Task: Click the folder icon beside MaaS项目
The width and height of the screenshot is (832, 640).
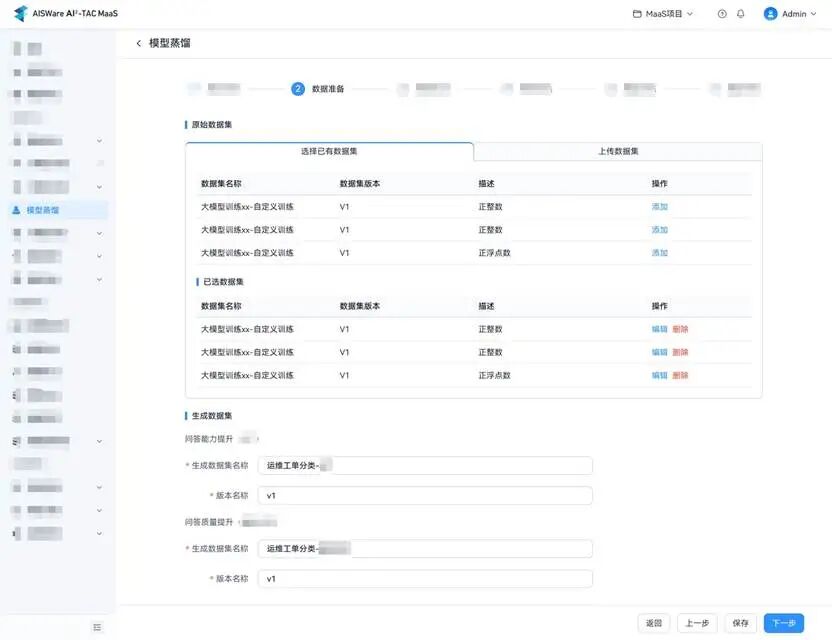Action: coord(637,14)
